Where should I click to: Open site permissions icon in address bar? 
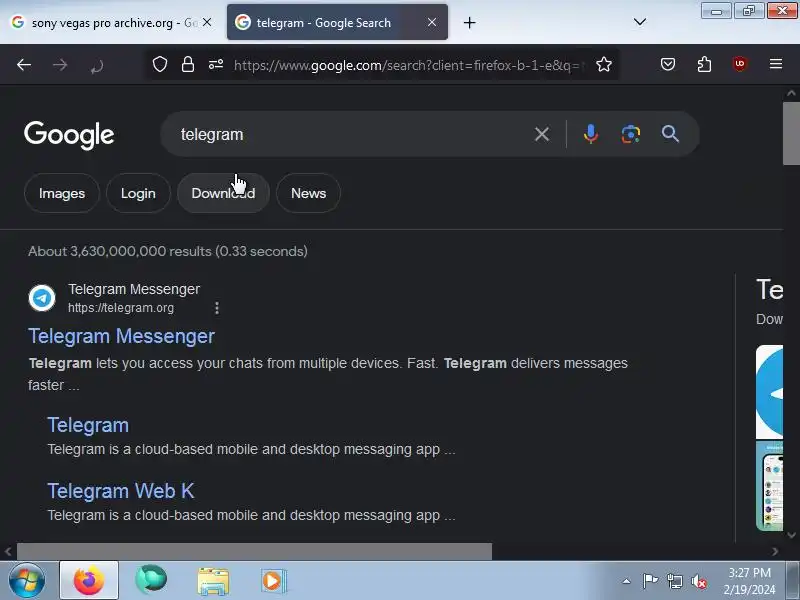pos(216,64)
